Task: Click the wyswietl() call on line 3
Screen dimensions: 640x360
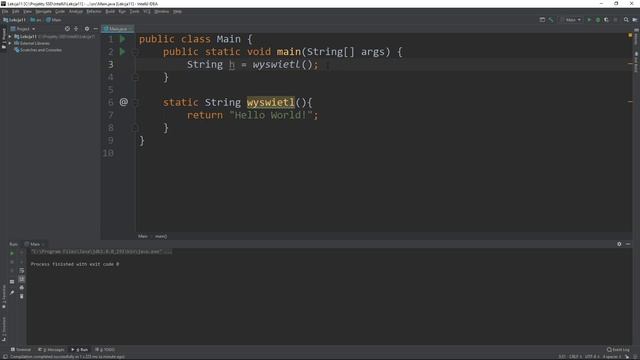Action: click(x=282, y=64)
